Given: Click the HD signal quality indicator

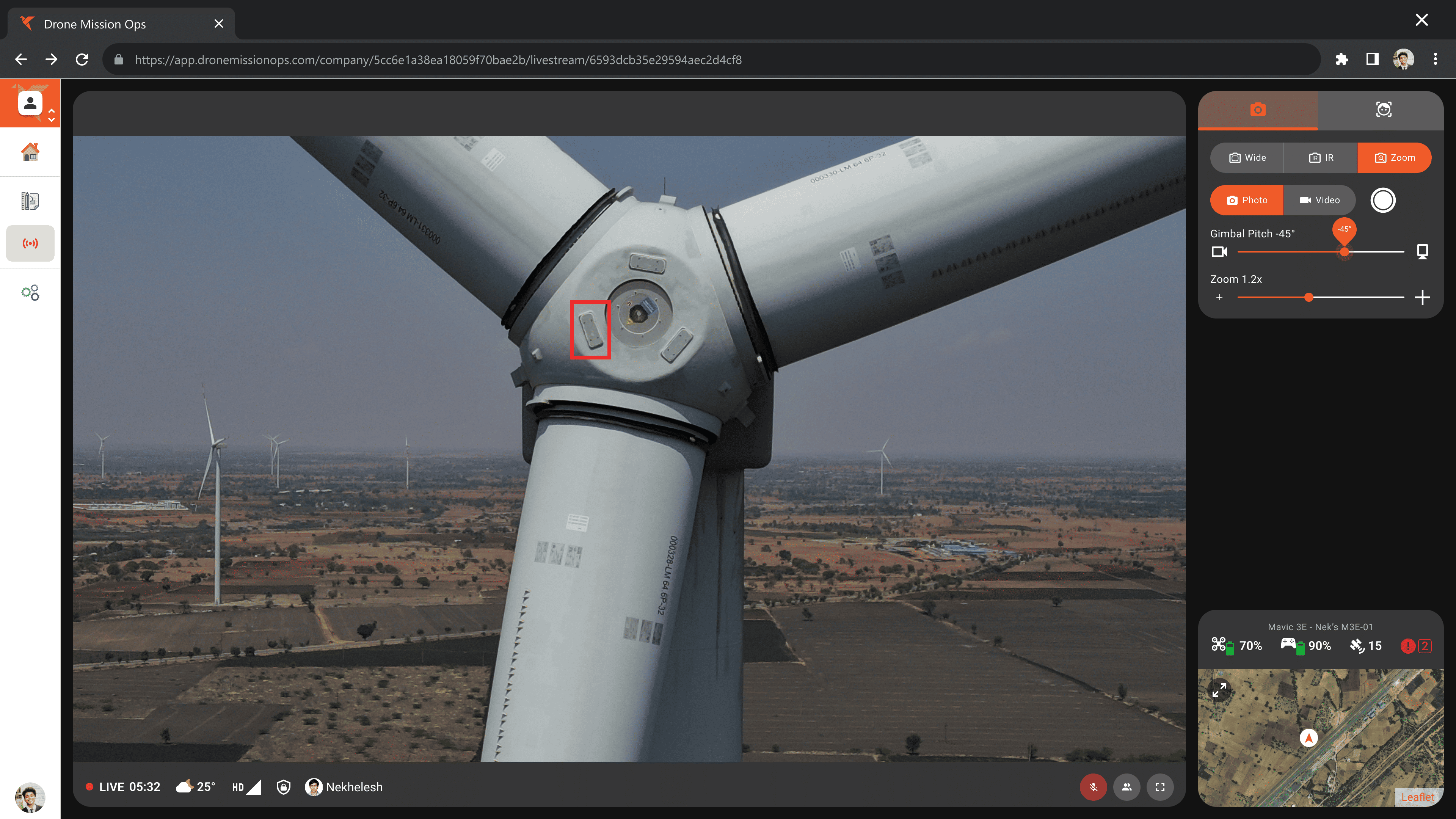Looking at the screenshot, I should (x=246, y=787).
